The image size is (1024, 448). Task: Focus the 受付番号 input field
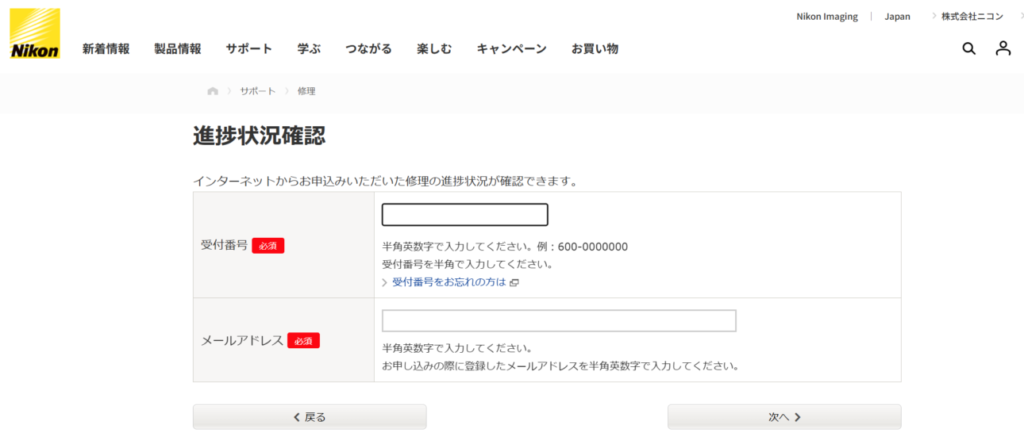(465, 215)
